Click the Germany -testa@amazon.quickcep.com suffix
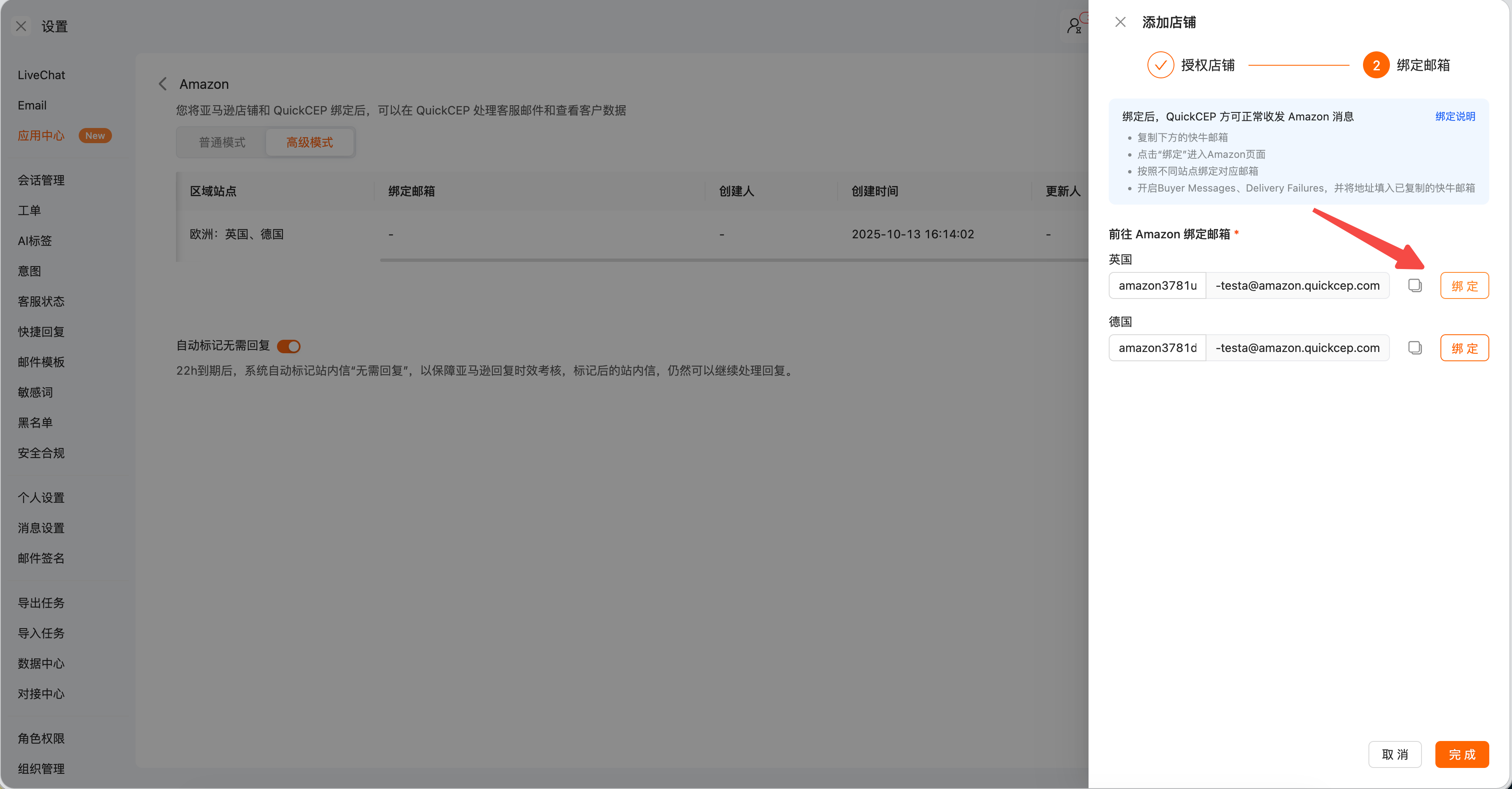Viewport: 1512px width, 789px height. (1297, 347)
